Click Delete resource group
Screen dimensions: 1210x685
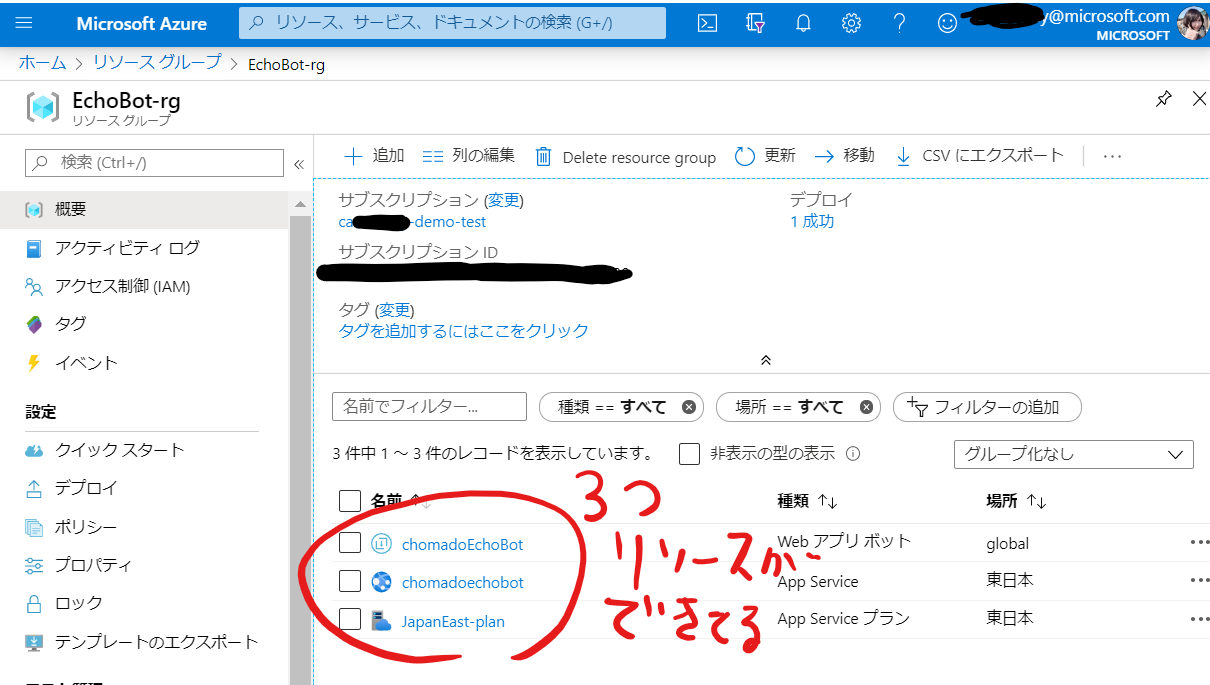(x=626, y=157)
